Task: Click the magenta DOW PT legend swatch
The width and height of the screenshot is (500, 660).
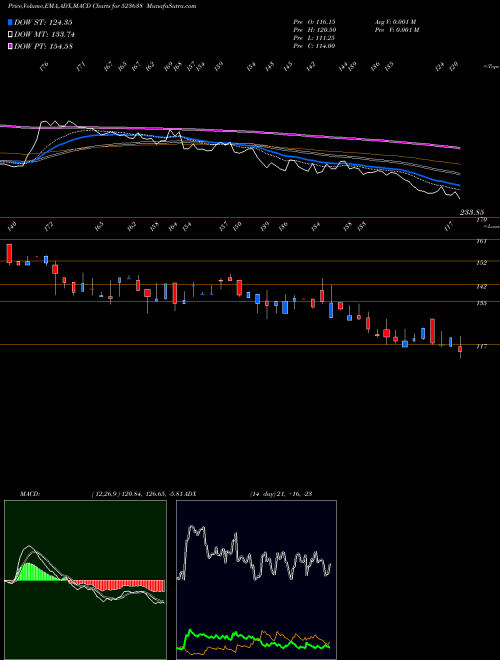Action: click(x=11, y=46)
